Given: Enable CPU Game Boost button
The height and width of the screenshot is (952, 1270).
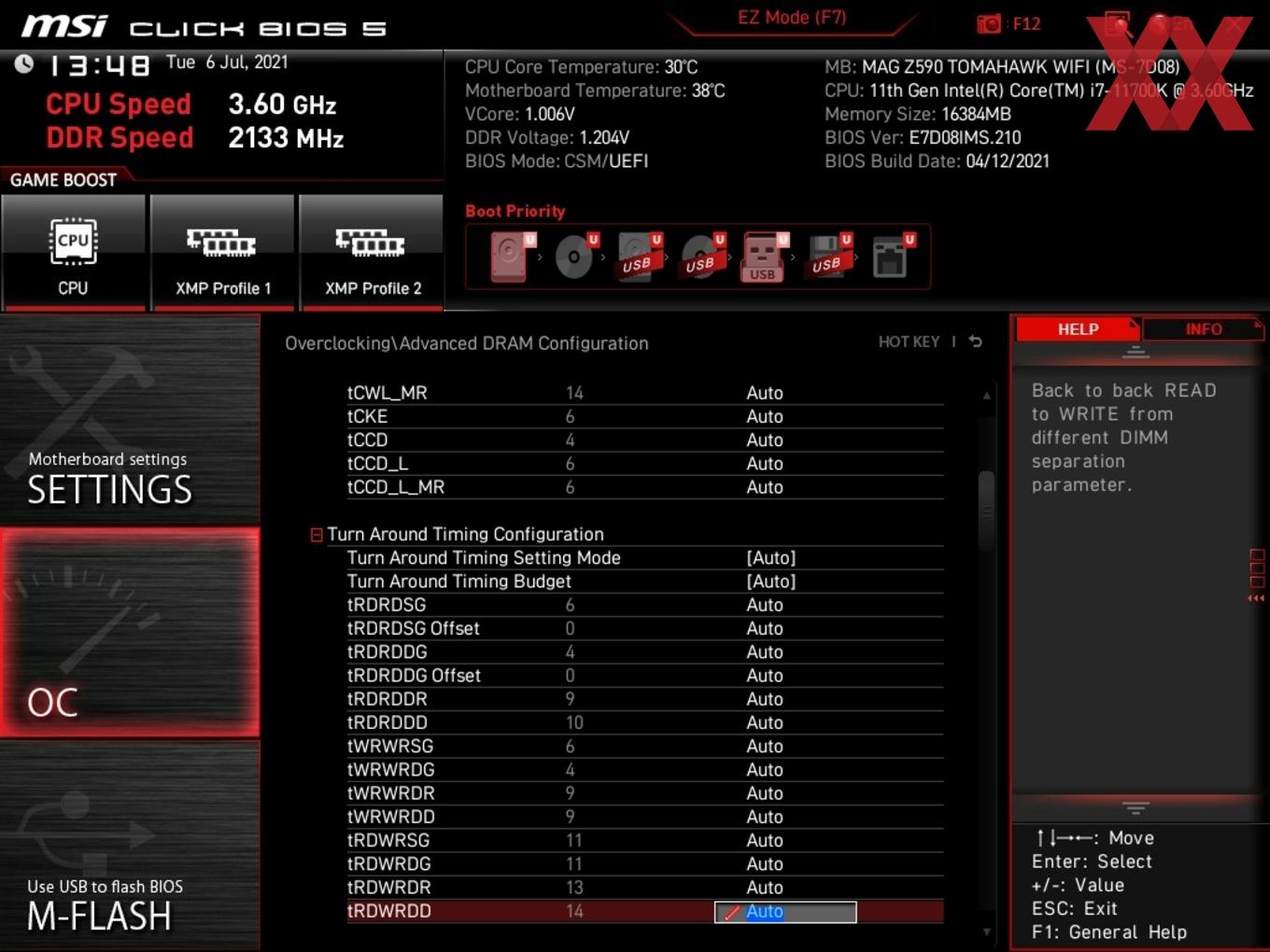Looking at the screenshot, I should tap(73, 252).
